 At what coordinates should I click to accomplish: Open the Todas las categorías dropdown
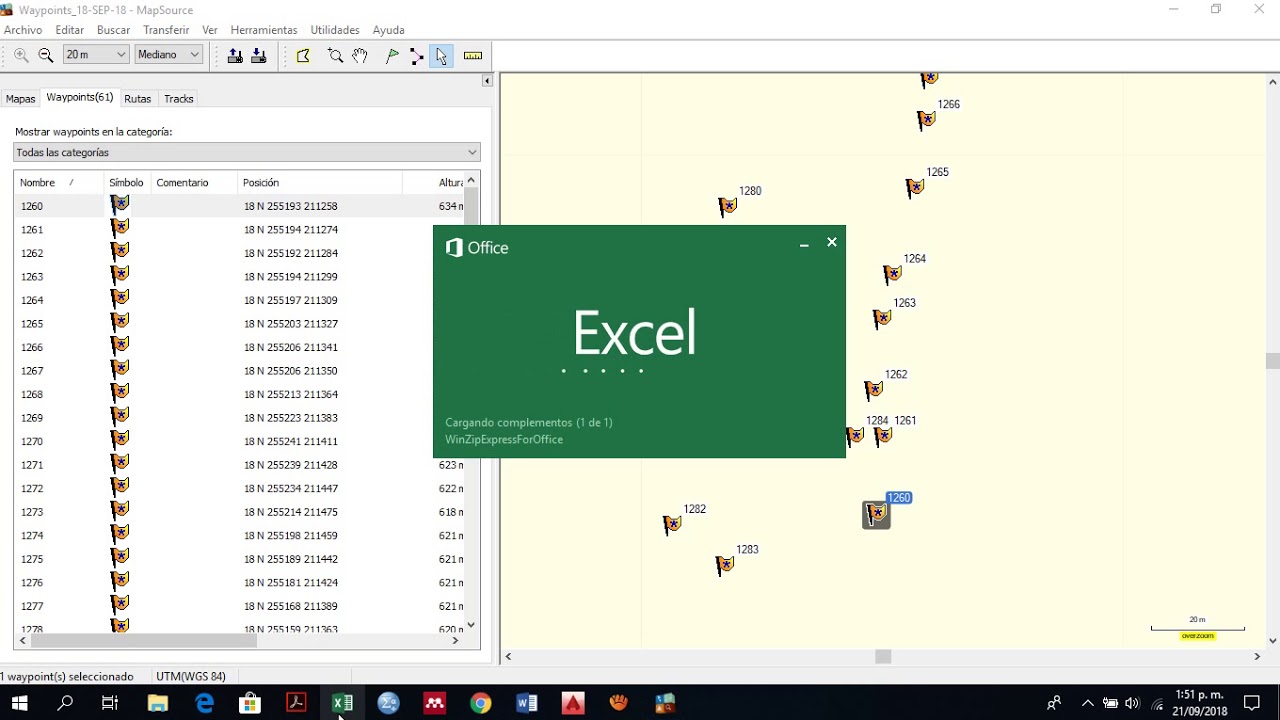tap(247, 152)
